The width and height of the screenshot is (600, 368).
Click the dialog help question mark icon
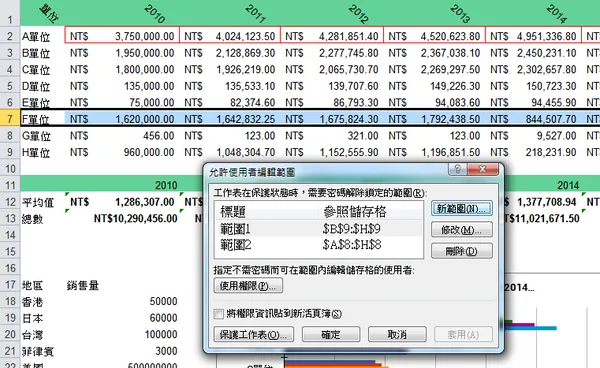458,169
